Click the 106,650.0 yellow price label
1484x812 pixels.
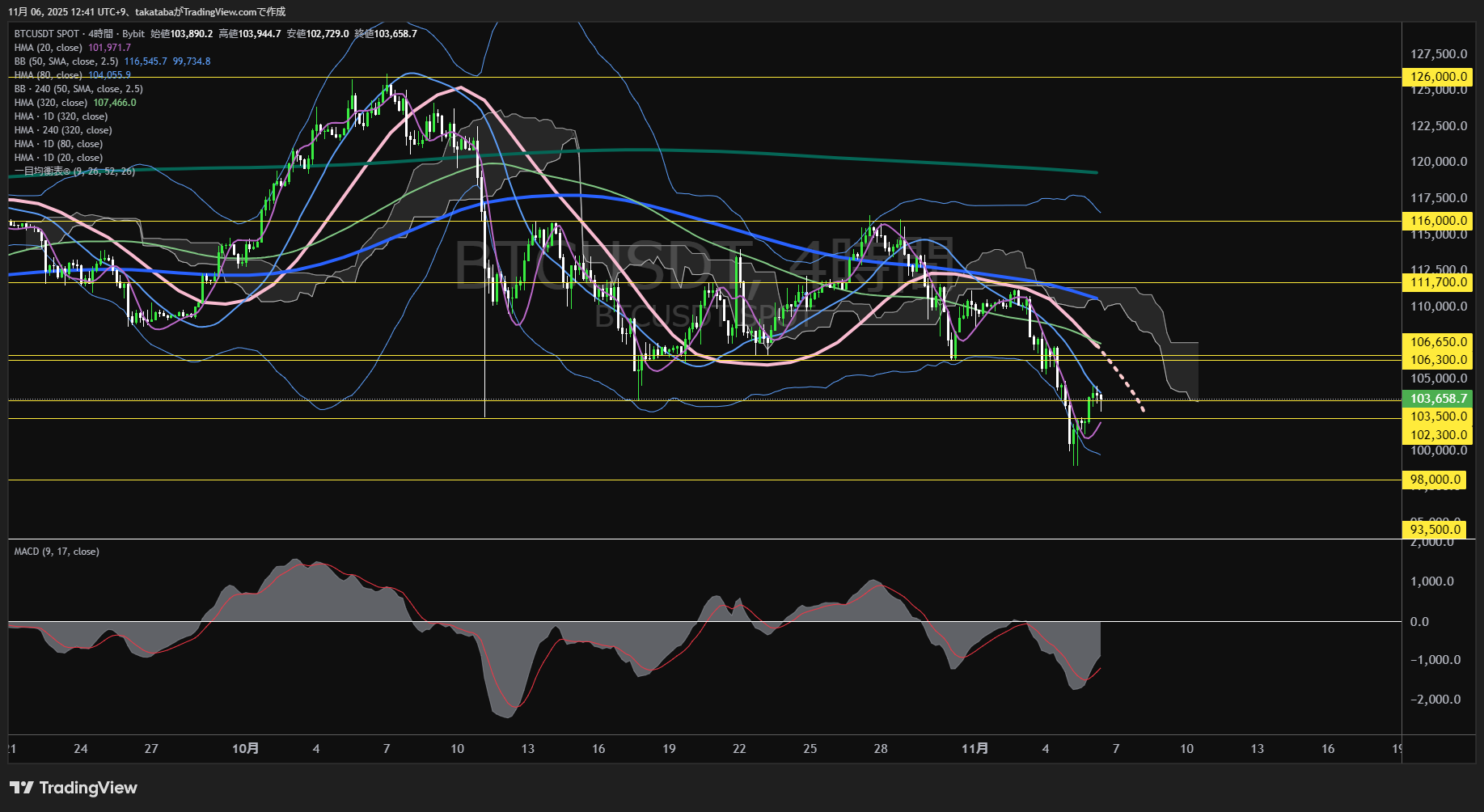[x=1437, y=342]
